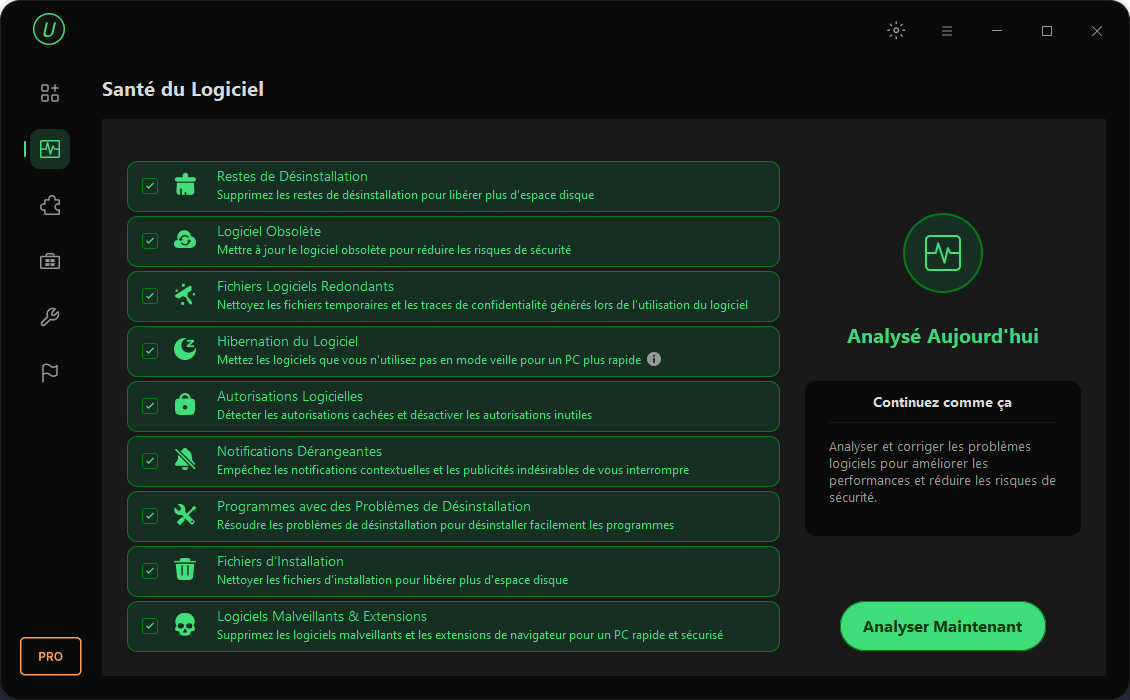The width and height of the screenshot is (1130, 700).
Task: Toggle the sun theme icon in title bar
Action: pyautogui.click(x=896, y=30)
